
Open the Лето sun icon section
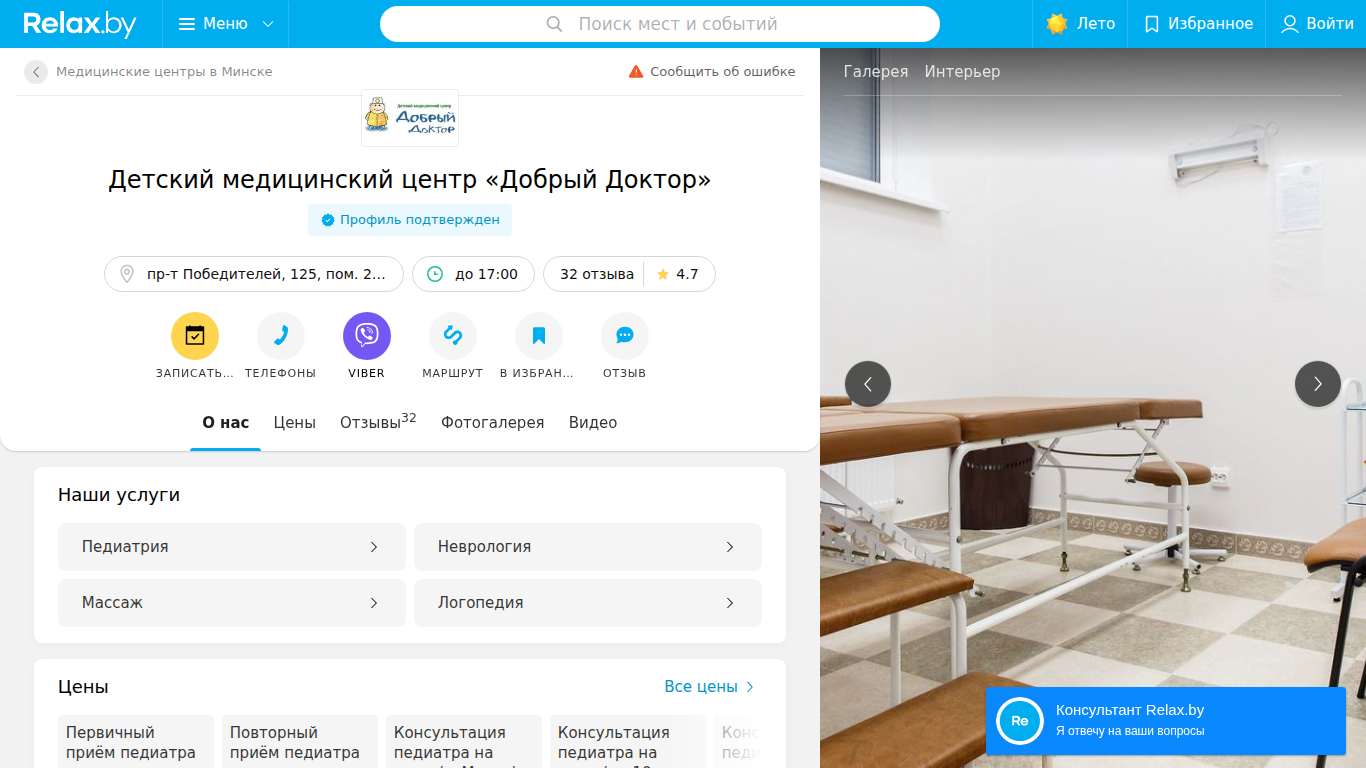pyautogui.click(x=1057, y=24)
